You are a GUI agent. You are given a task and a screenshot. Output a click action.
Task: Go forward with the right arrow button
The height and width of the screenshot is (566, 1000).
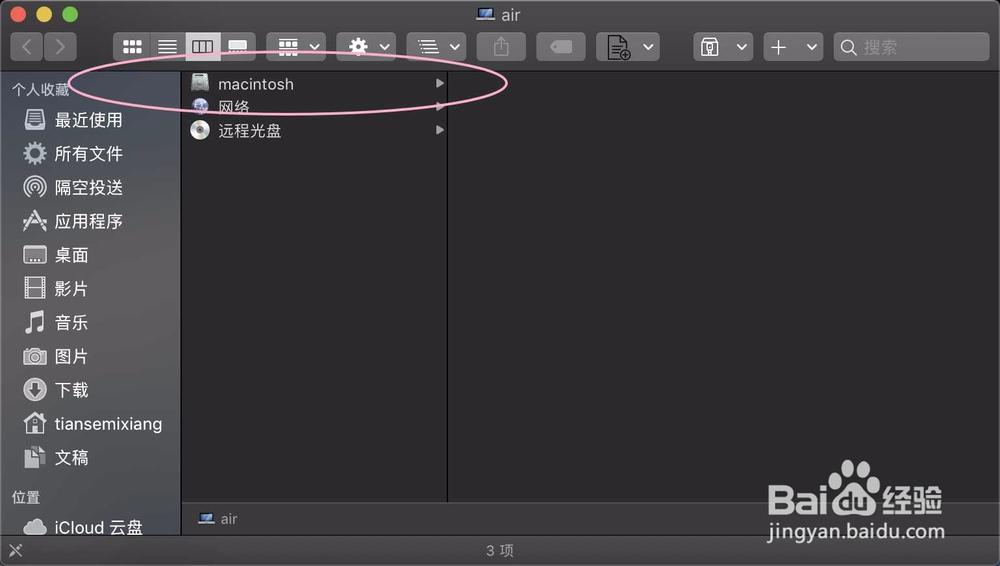click(x=61, y=47)
